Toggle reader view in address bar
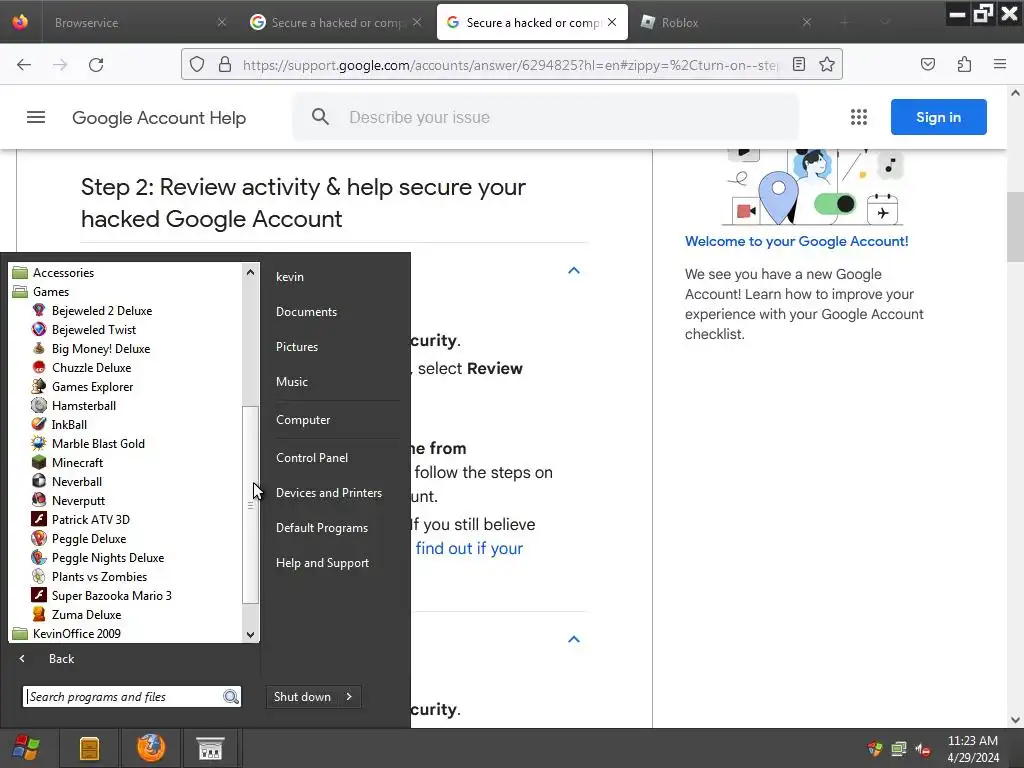 click(799, 64)
